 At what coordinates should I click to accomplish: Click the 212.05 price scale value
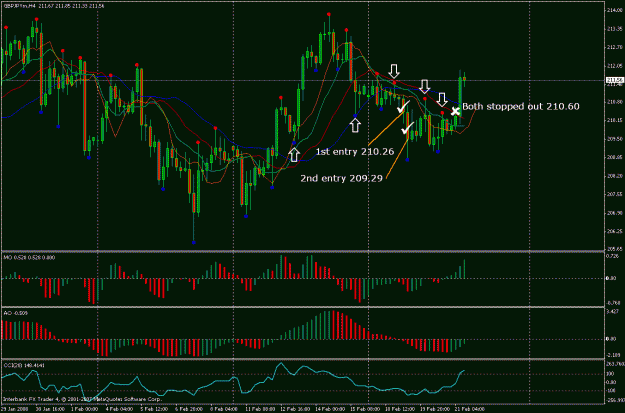[x=615, y=65]
